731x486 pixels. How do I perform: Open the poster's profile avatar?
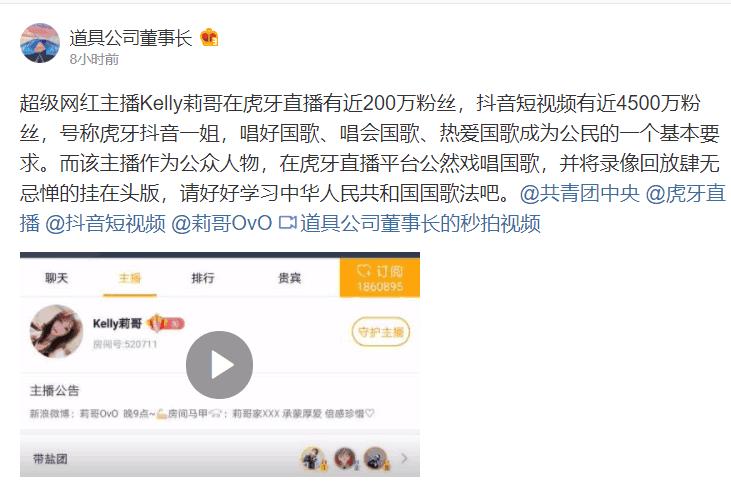point(40,43)
